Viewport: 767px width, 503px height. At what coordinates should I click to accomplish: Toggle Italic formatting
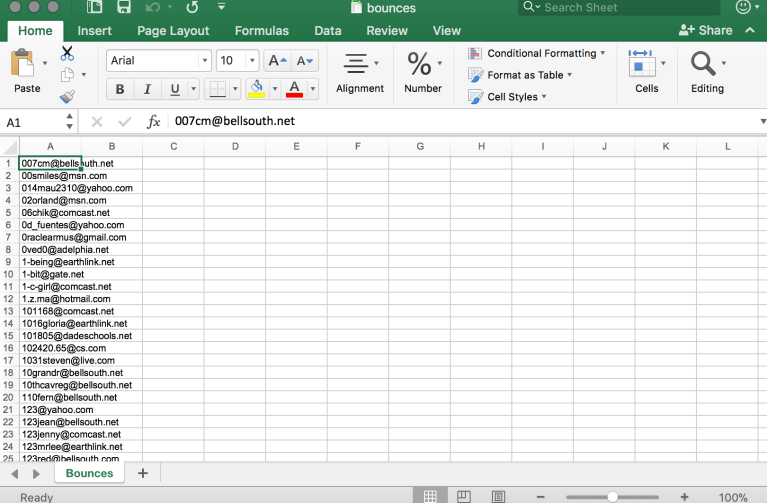pyautogui.click(x=148, y=90)
